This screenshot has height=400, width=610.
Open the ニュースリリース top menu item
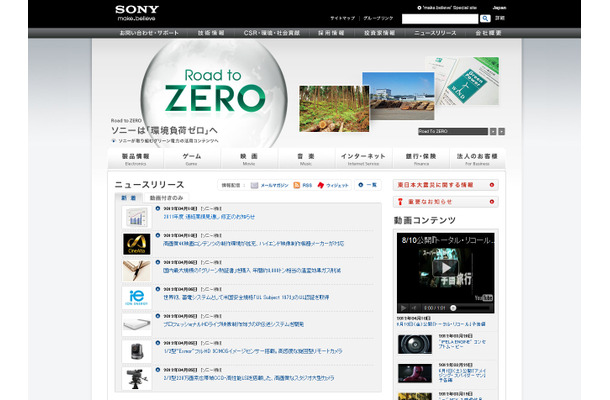[x=435, y=33]
